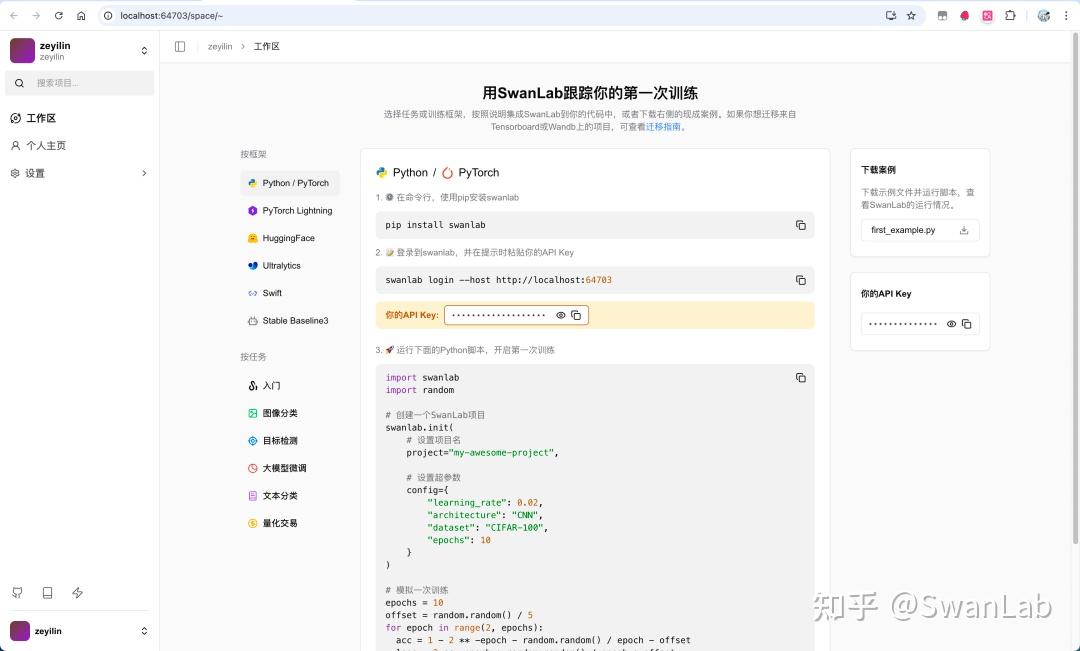Image resolution: width=1080 pixels, height=651 pixels.
Task: Click the search magnifier icon
Action: 19,83
